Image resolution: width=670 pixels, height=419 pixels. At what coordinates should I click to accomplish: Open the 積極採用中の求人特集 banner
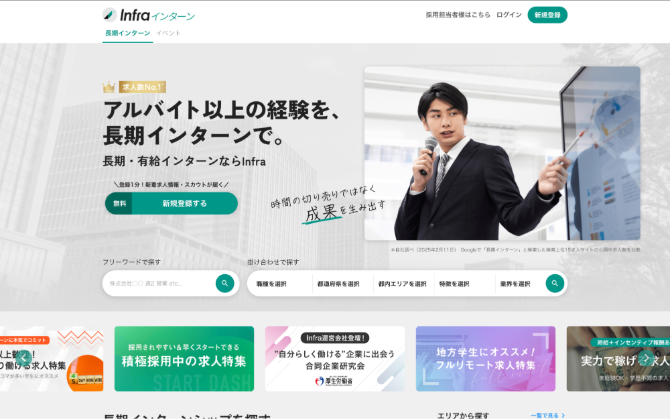point(184,359)
